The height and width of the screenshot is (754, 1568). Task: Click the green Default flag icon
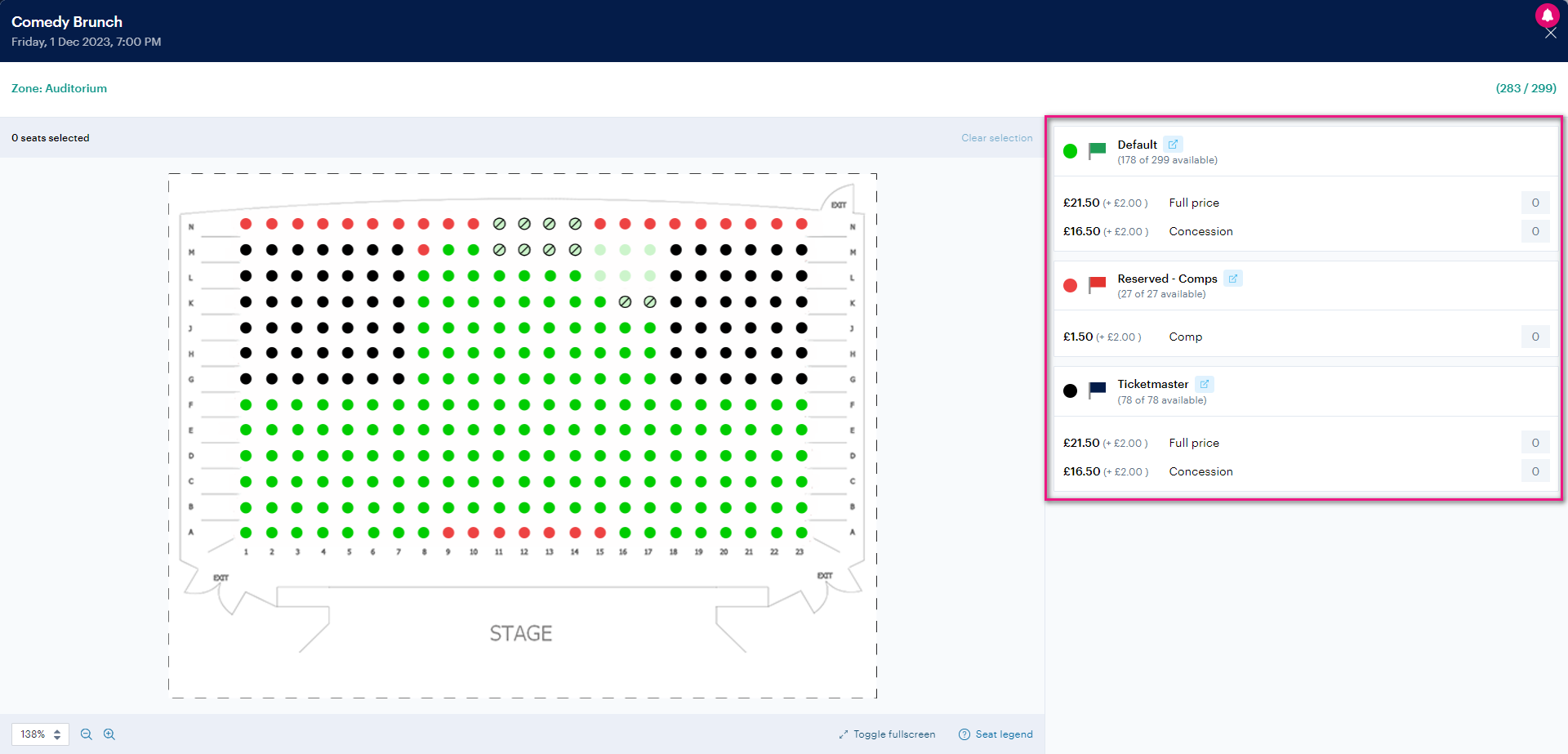pos(1097,151)
